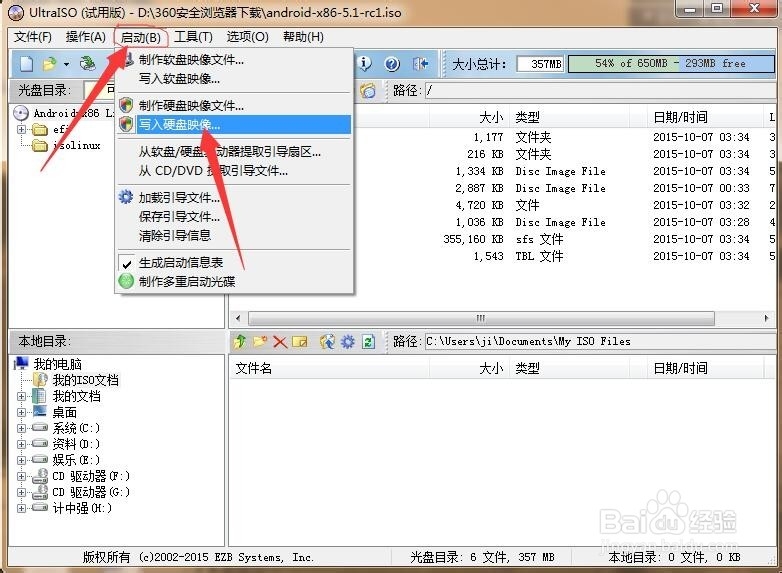The width and height of the screenshot is (782, 573).
Task: Click the scrollbar right arrow in file list
Action: (767, 318)
